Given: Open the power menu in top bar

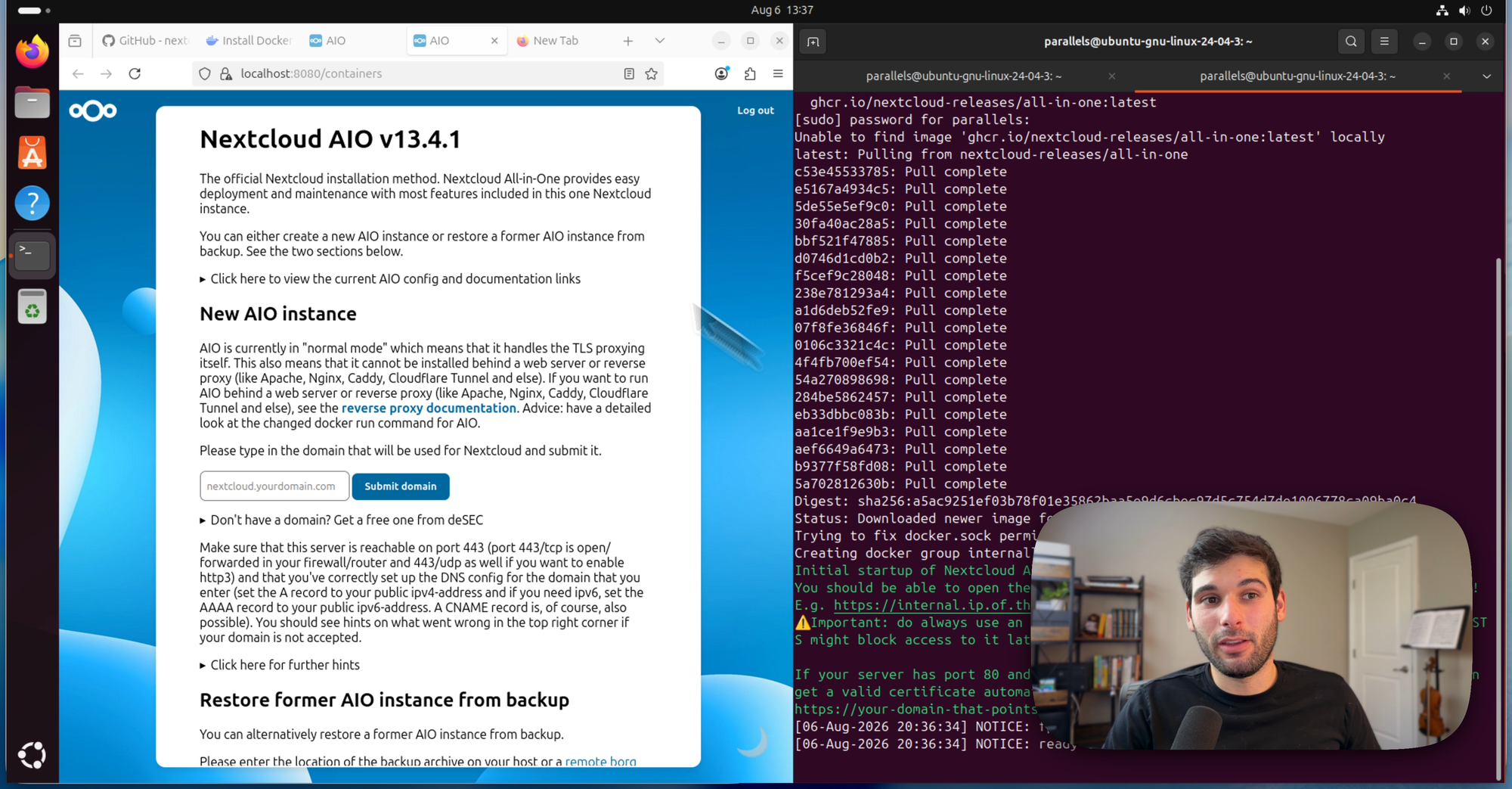Looking at the screenshot, I should click(x=1486, y=11).
